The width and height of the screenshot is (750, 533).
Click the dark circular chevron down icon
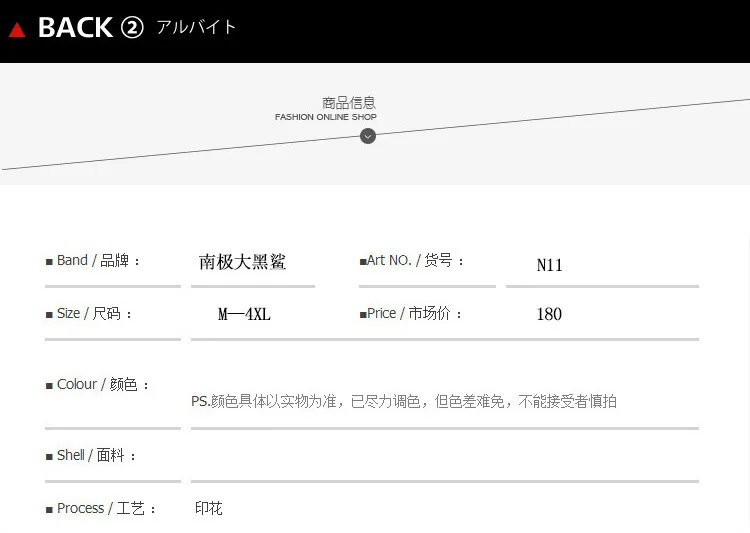coord(368,136)
